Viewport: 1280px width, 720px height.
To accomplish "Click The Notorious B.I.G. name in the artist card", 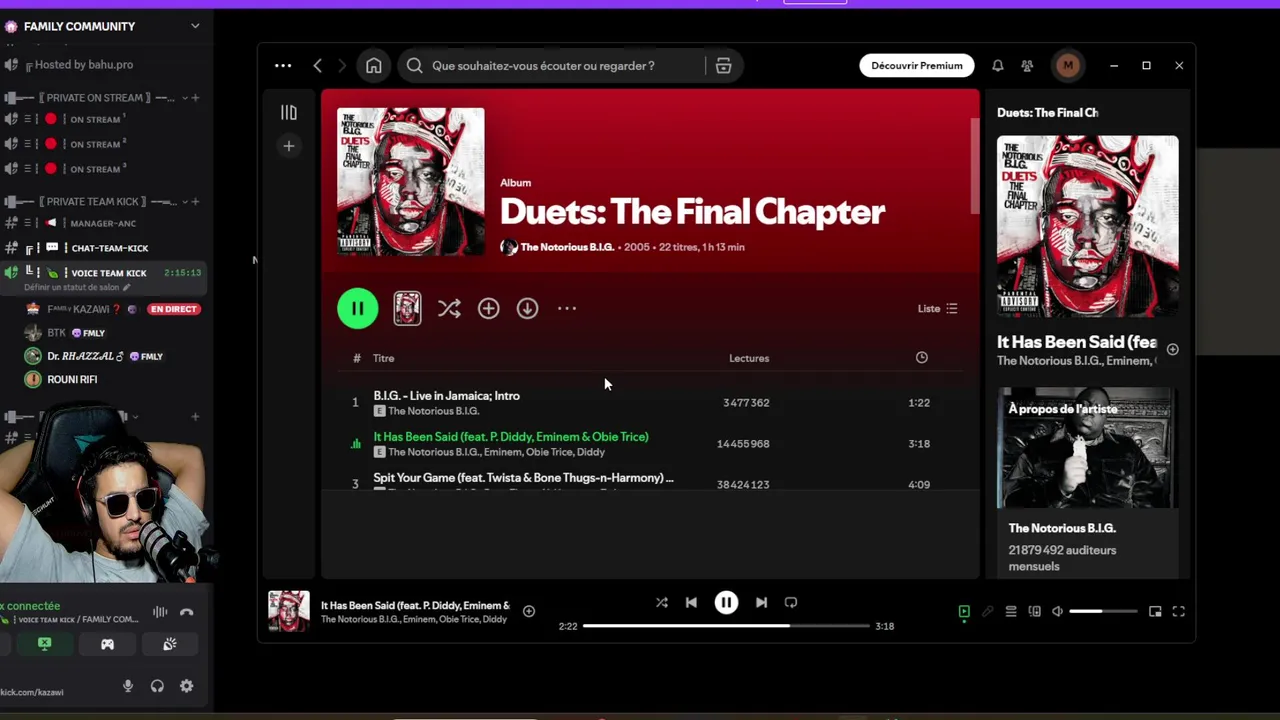I will (x=1062, y=528).
